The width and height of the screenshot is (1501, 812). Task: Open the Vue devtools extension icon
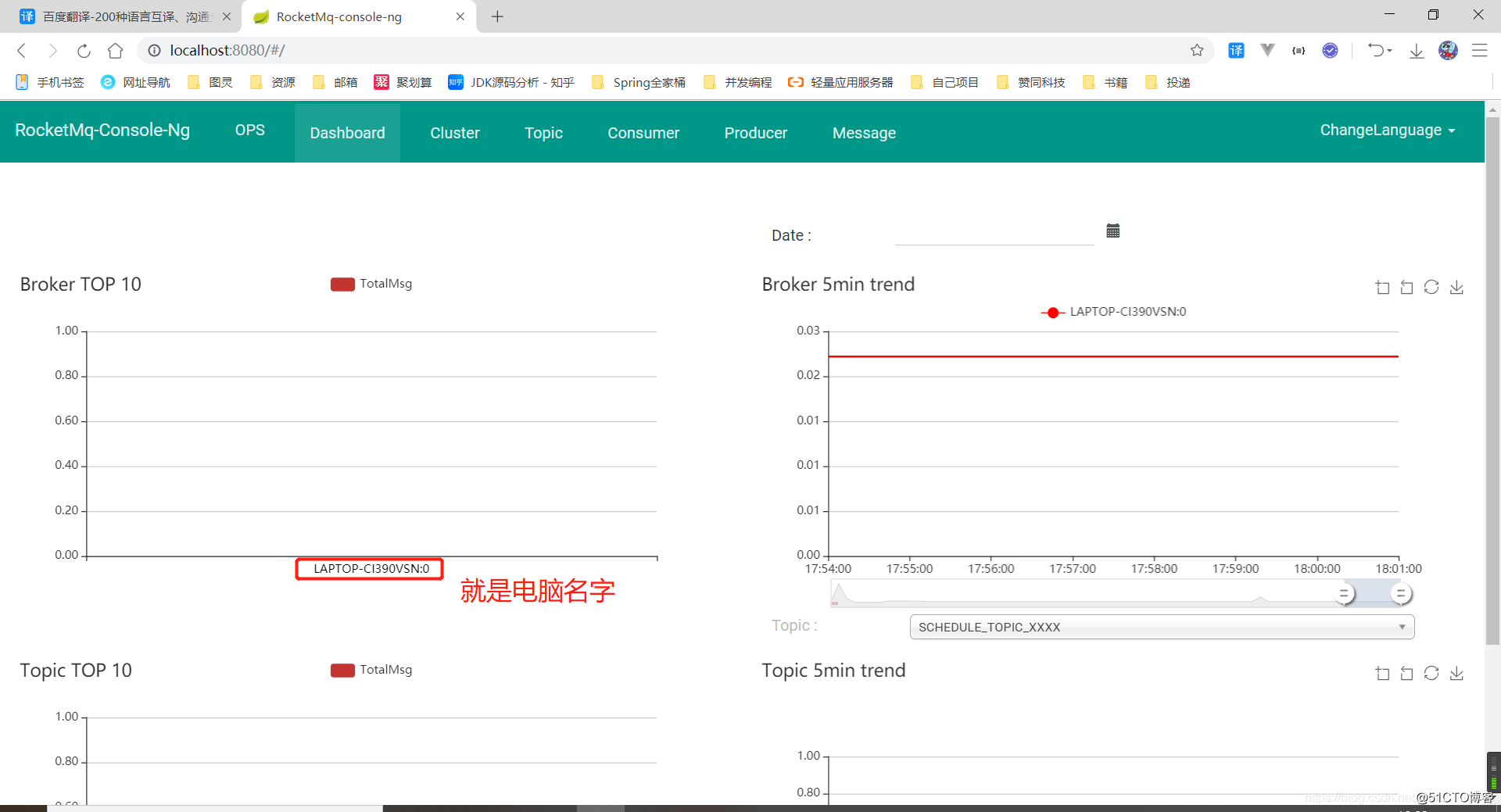pos(1267,51)
